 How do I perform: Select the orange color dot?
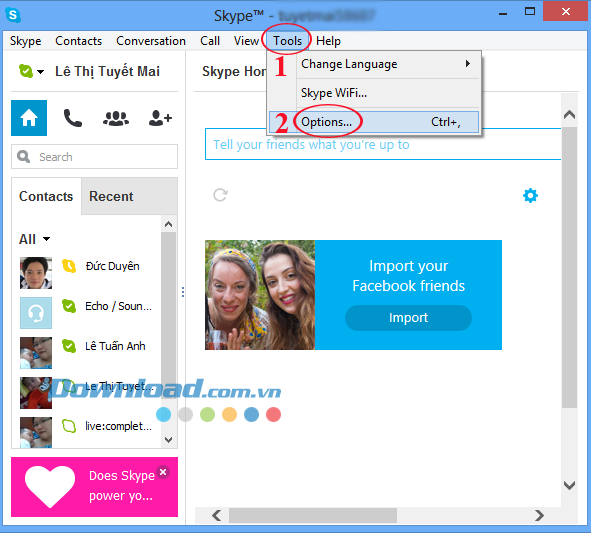(229, 415)
